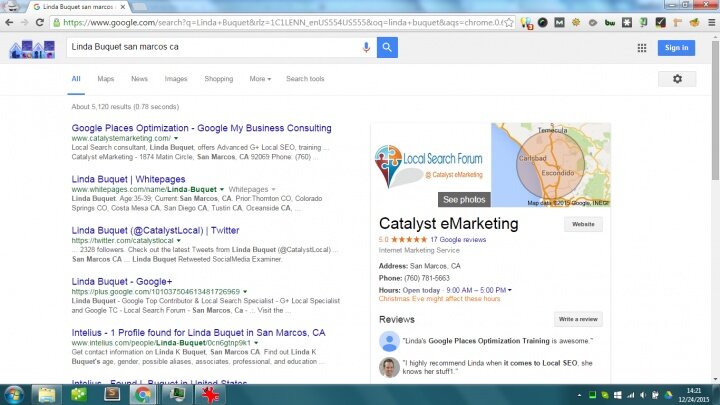The image size is (720, 405).
Task: Switch to Maps results tab
Action: (106, 79)
